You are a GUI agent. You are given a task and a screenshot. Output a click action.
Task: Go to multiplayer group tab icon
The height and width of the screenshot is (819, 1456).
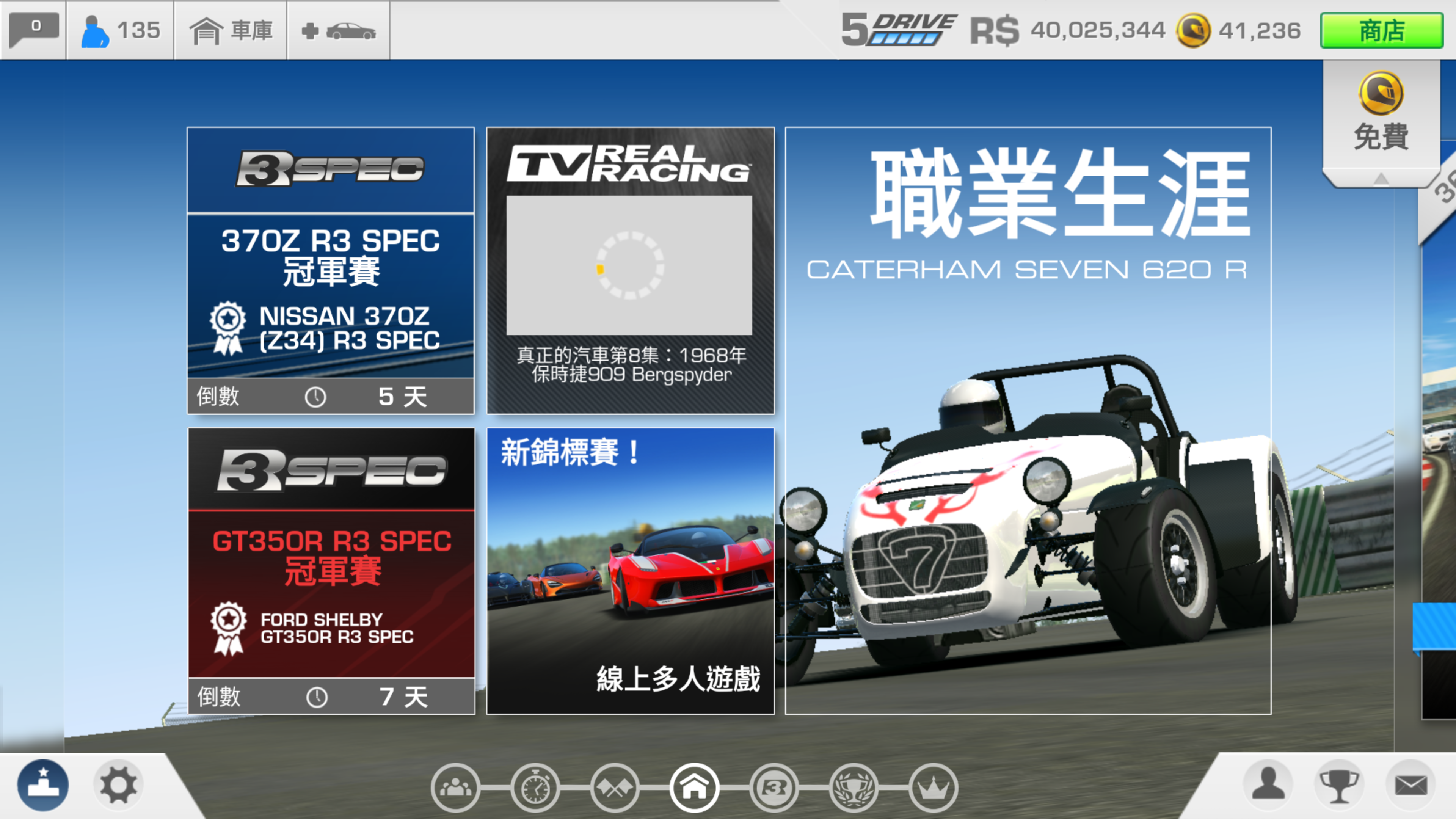pos(455,788)
